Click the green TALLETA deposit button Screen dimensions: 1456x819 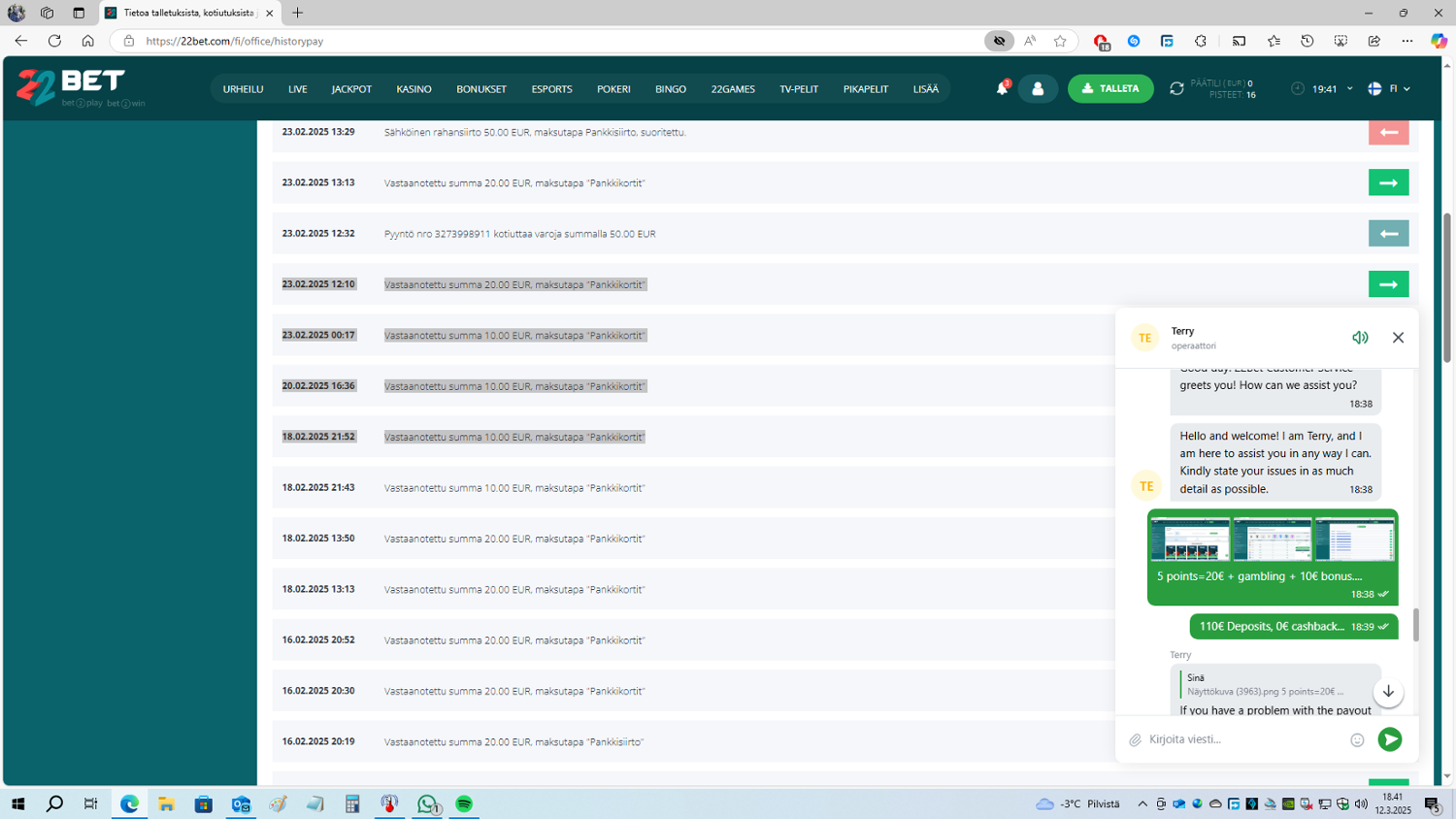1110,88
